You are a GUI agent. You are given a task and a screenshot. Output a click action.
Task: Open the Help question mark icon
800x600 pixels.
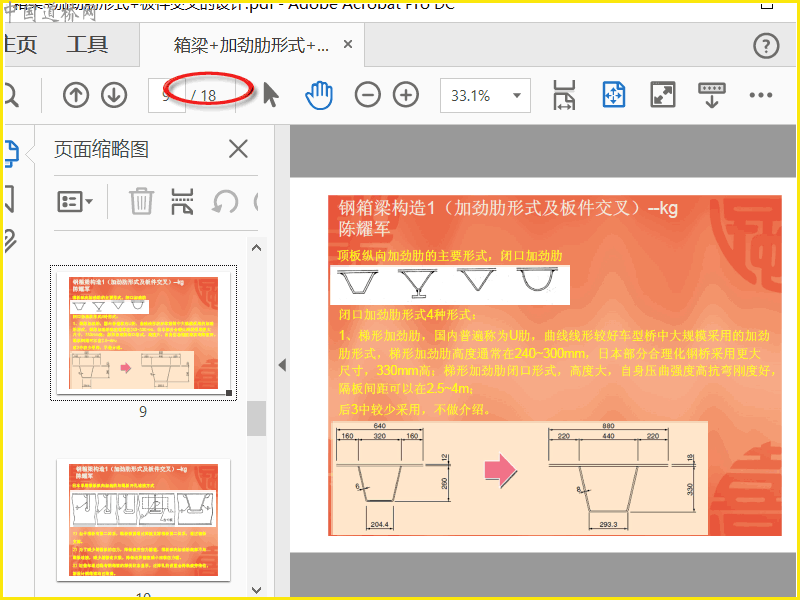click(x=766, y=46)
